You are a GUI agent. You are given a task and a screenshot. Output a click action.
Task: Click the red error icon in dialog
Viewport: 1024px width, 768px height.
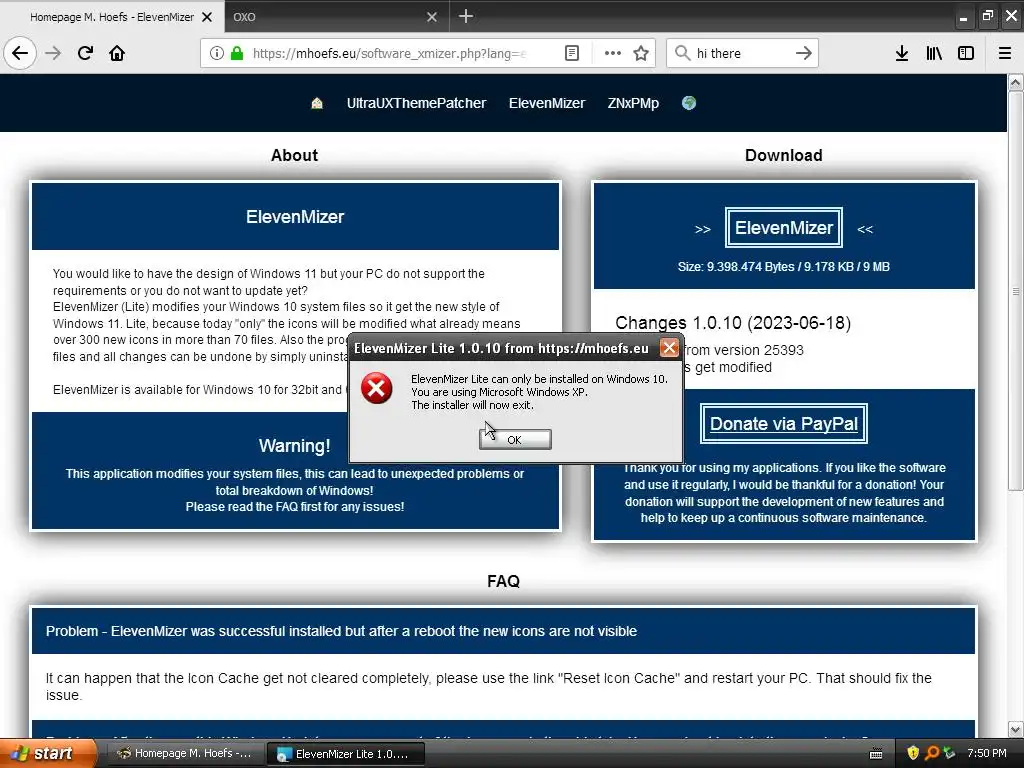click(377, 389)
